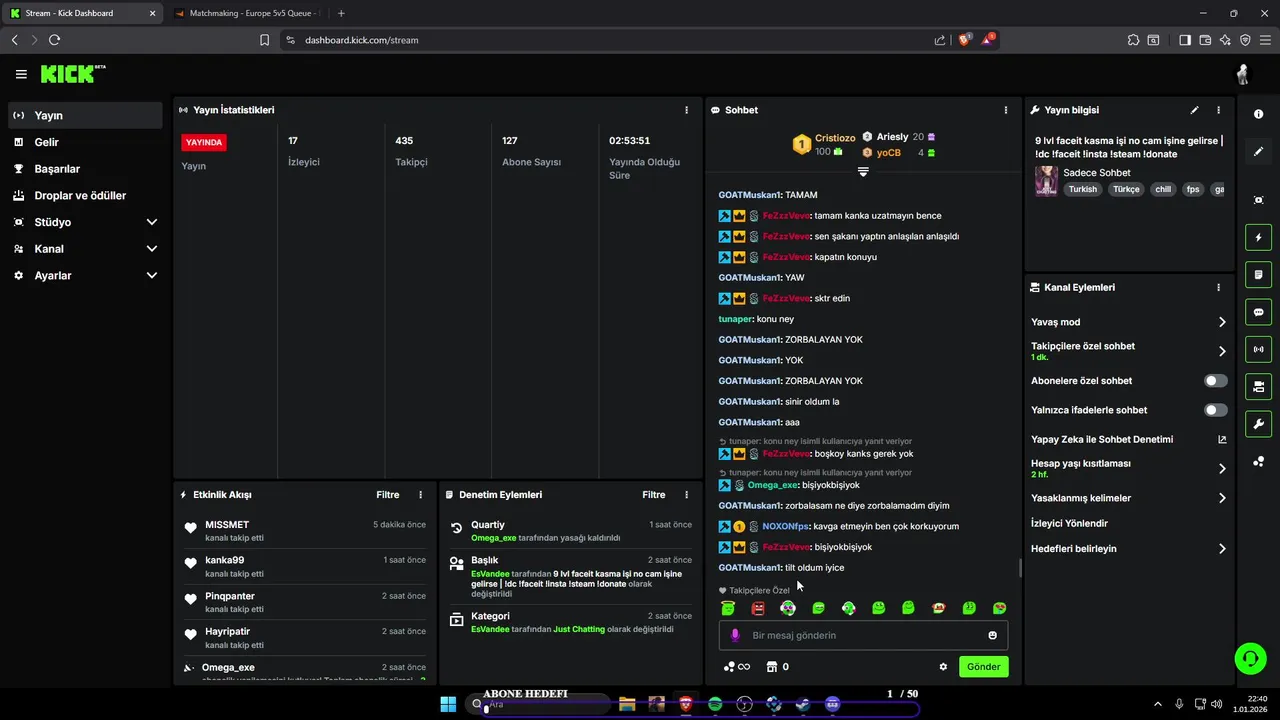The width and height of the screenshot is (1280, 720).
Task: Click the chat scrollbar thumb
Action: click(1020, 568)
